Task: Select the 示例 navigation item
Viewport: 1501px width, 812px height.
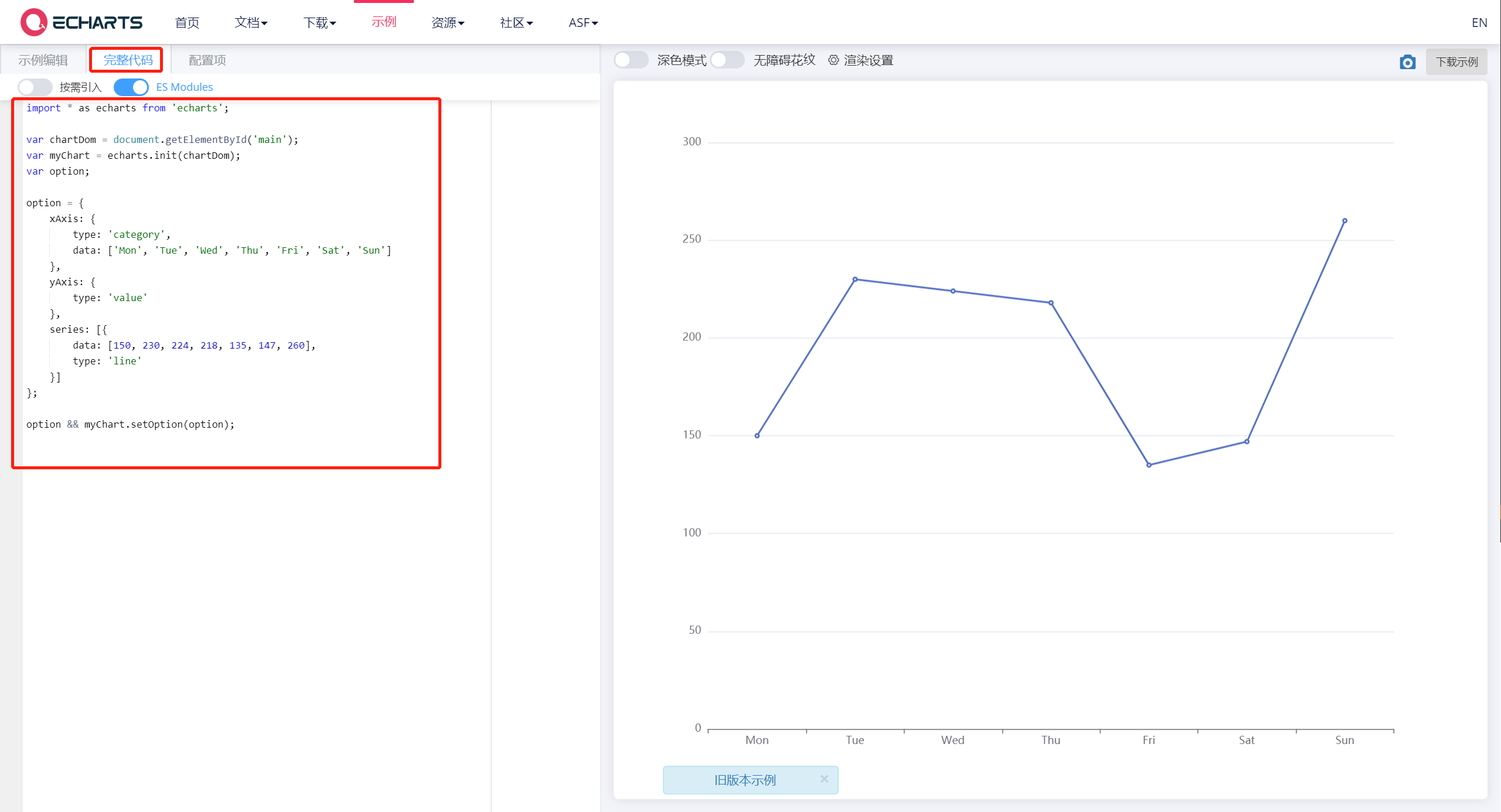Action: pyautogui.click(x=384, y=22)
